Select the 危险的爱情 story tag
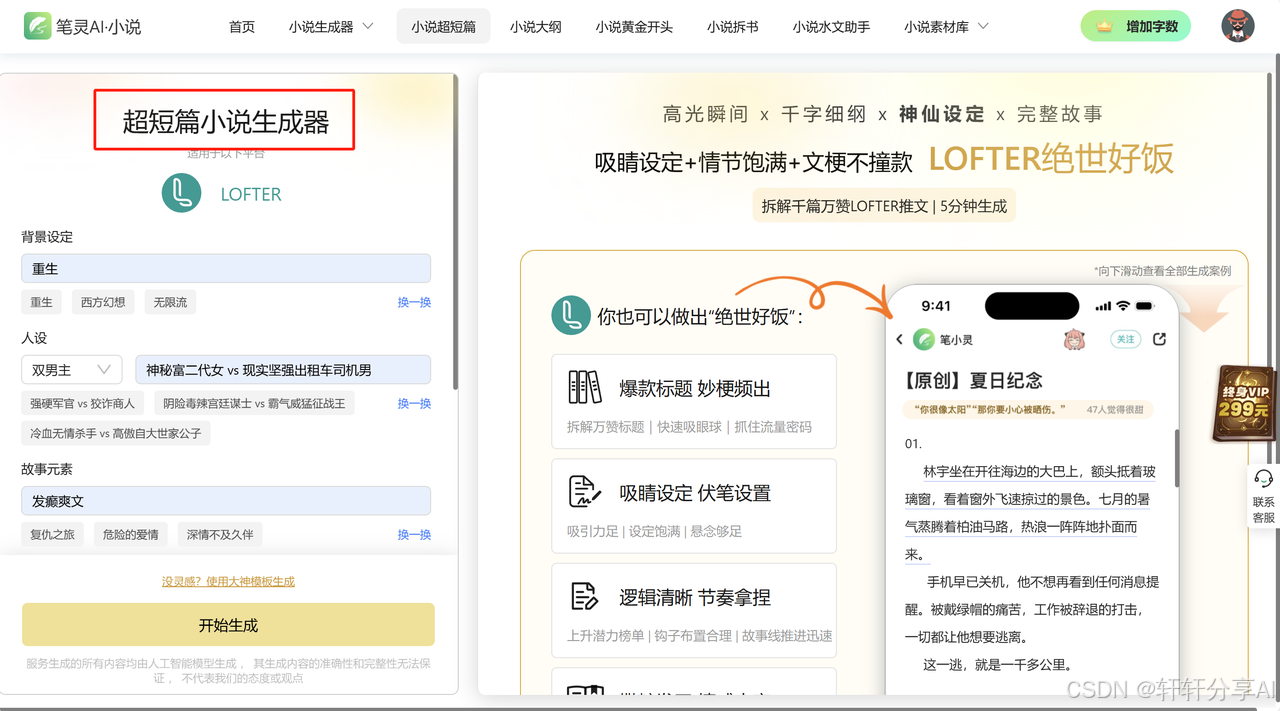The width and height of the screenshot is (1280, 711). (130, 534)
